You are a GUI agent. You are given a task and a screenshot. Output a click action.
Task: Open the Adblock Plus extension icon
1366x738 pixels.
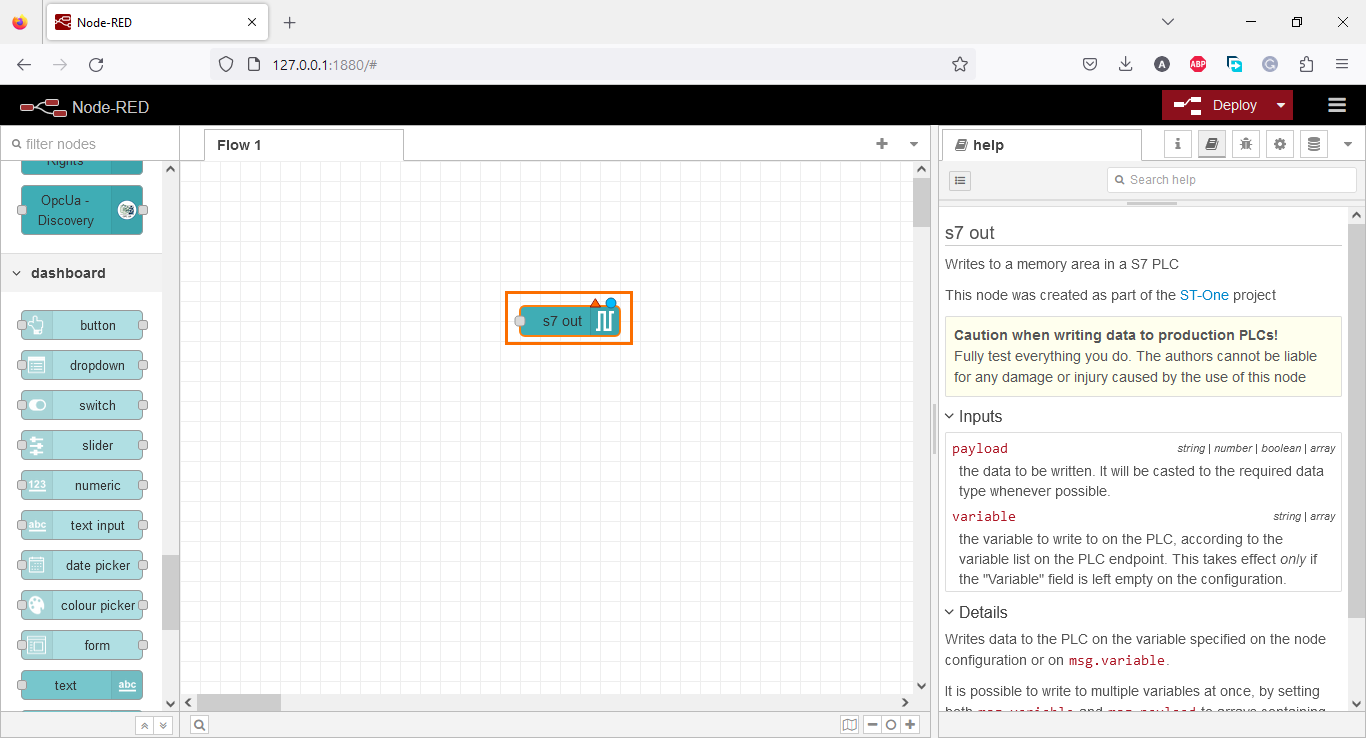1198,64
